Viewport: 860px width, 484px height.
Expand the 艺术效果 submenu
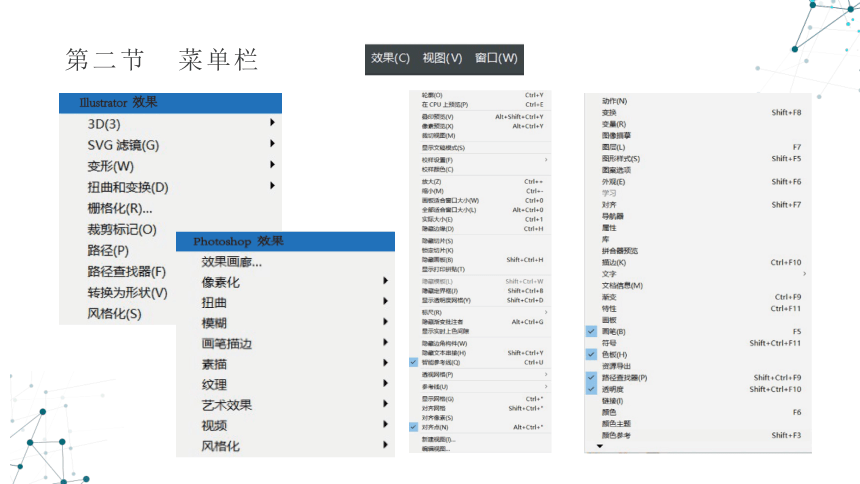click(x=285, y=405)
